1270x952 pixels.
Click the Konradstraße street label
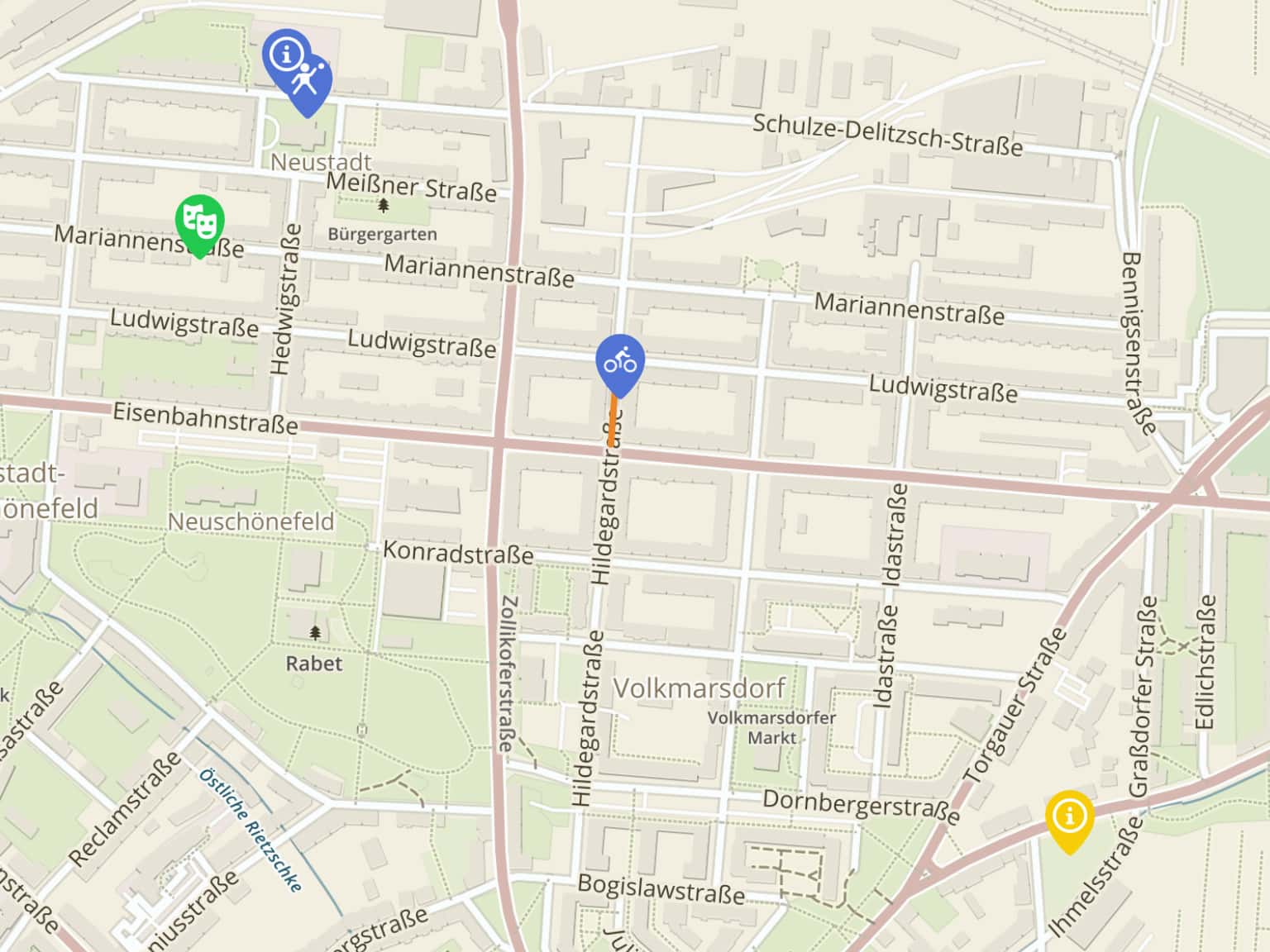458,552
